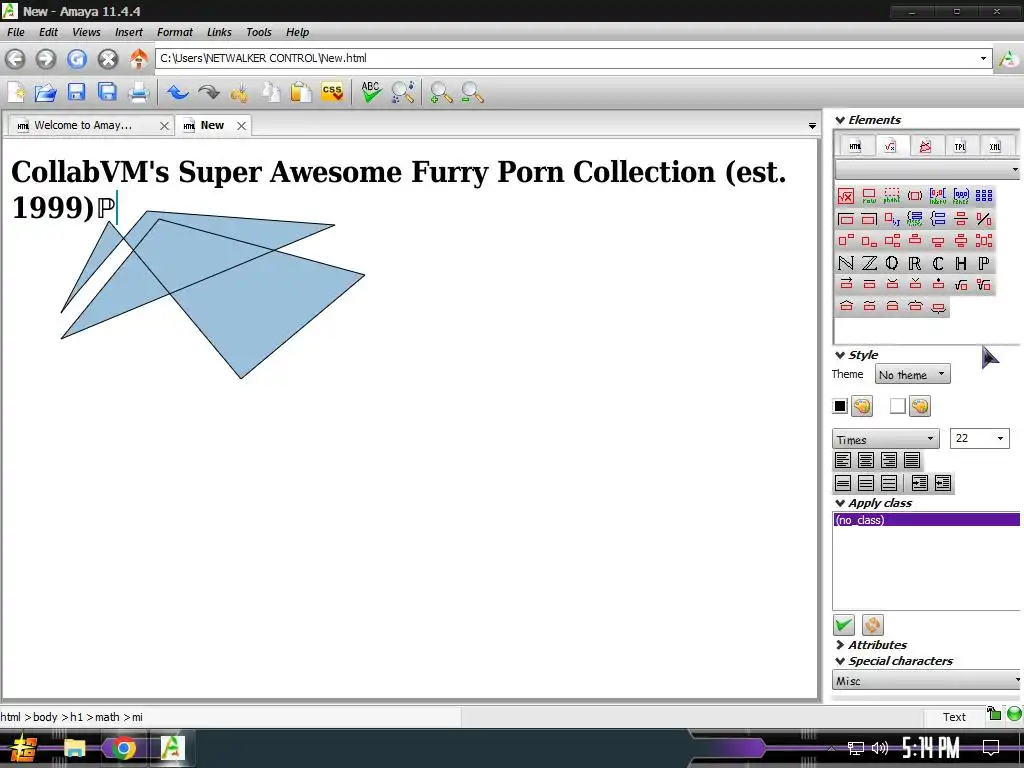Toggle justified text alignment
The width and height of the screenshot is (1024, 768).
tap(912, 460)
